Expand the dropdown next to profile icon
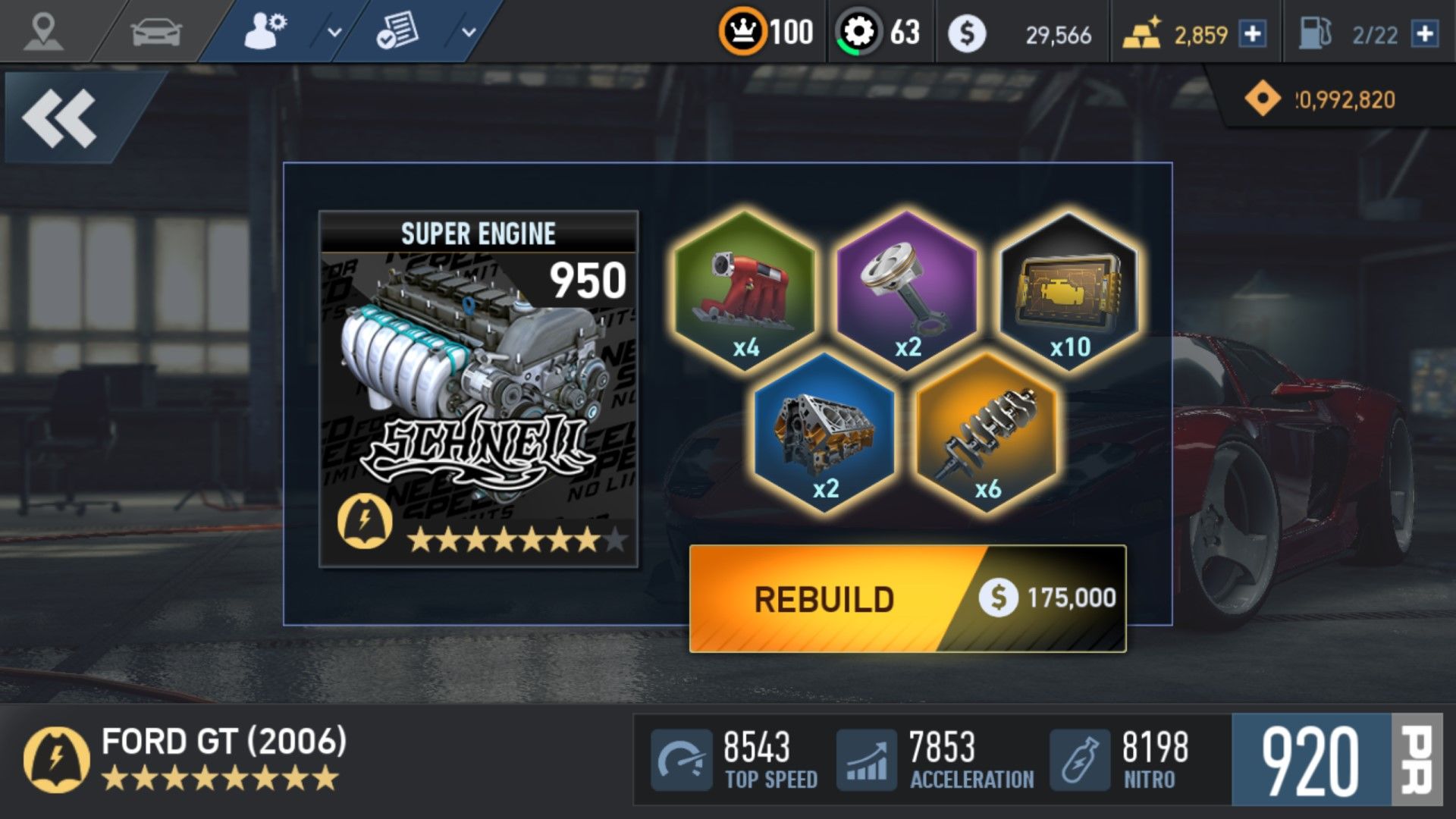This screenshot has height=819, width=1456. click(x=334, y=33)
